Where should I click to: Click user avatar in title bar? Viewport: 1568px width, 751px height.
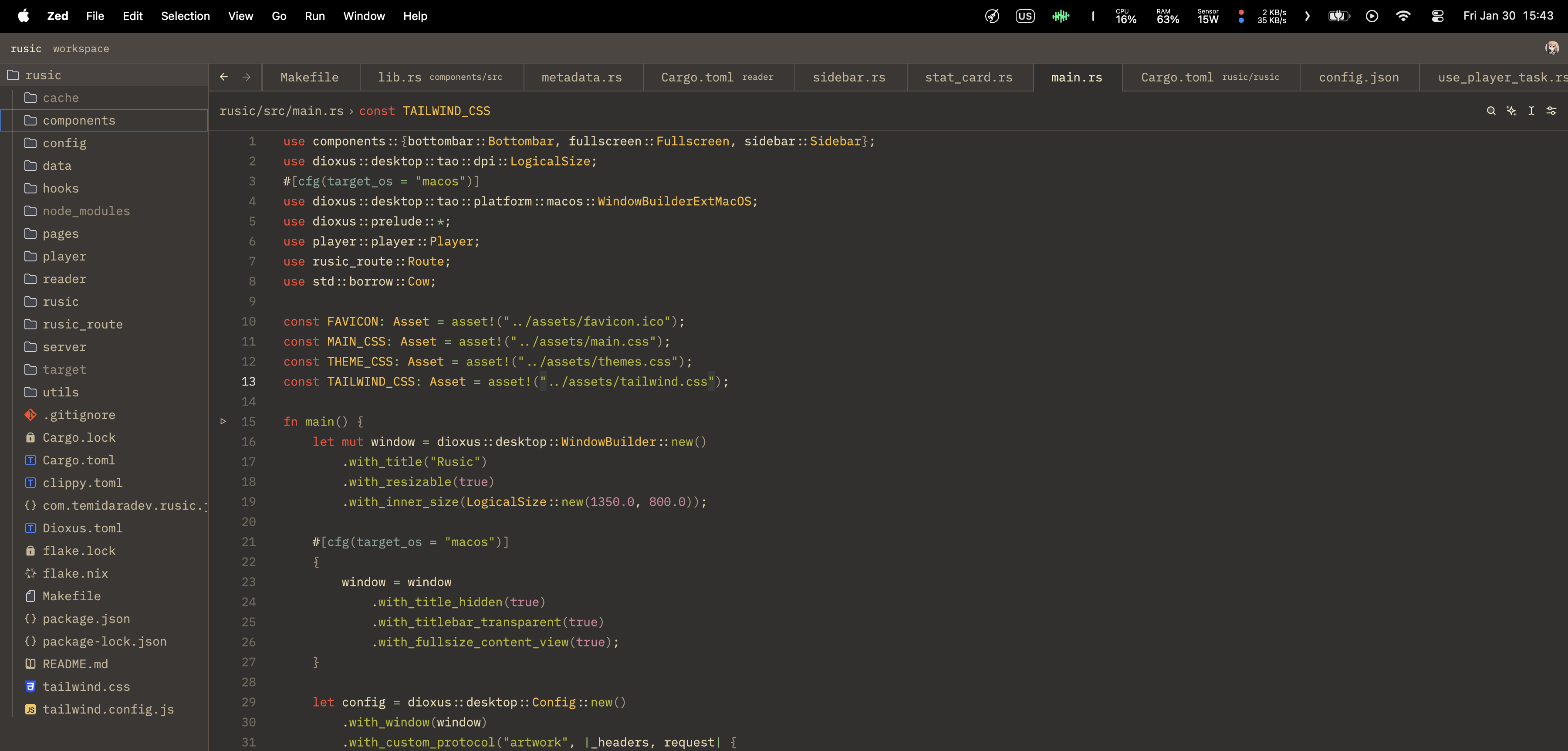[x=1551, y=48]
